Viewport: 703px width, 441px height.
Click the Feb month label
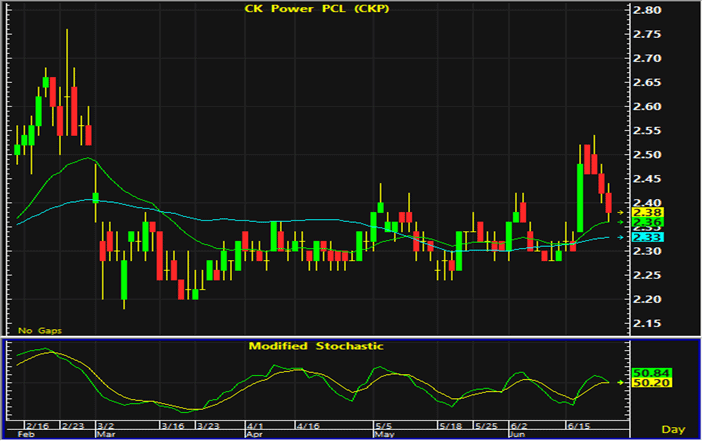pos(25,434)
